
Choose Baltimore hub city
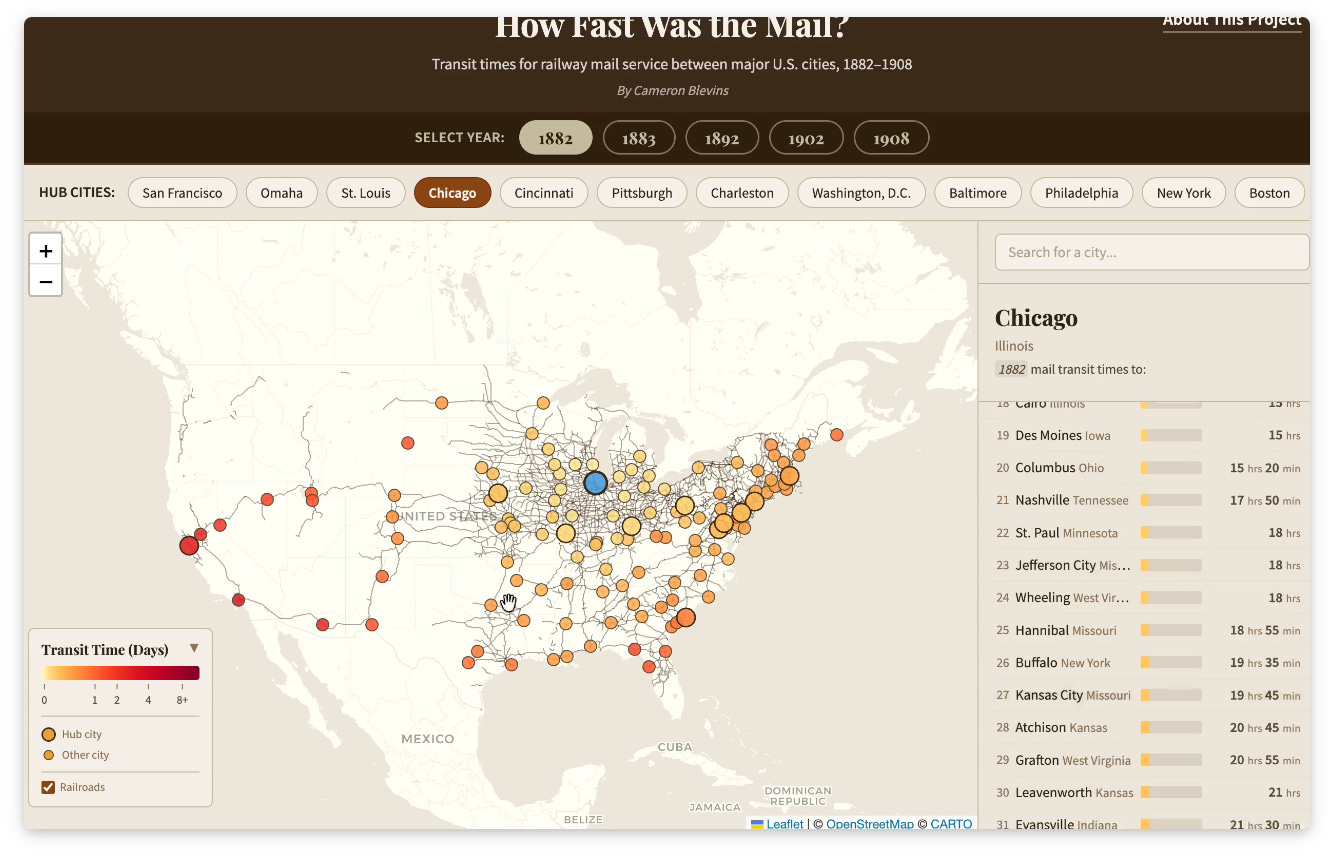[x=978, y=193]
